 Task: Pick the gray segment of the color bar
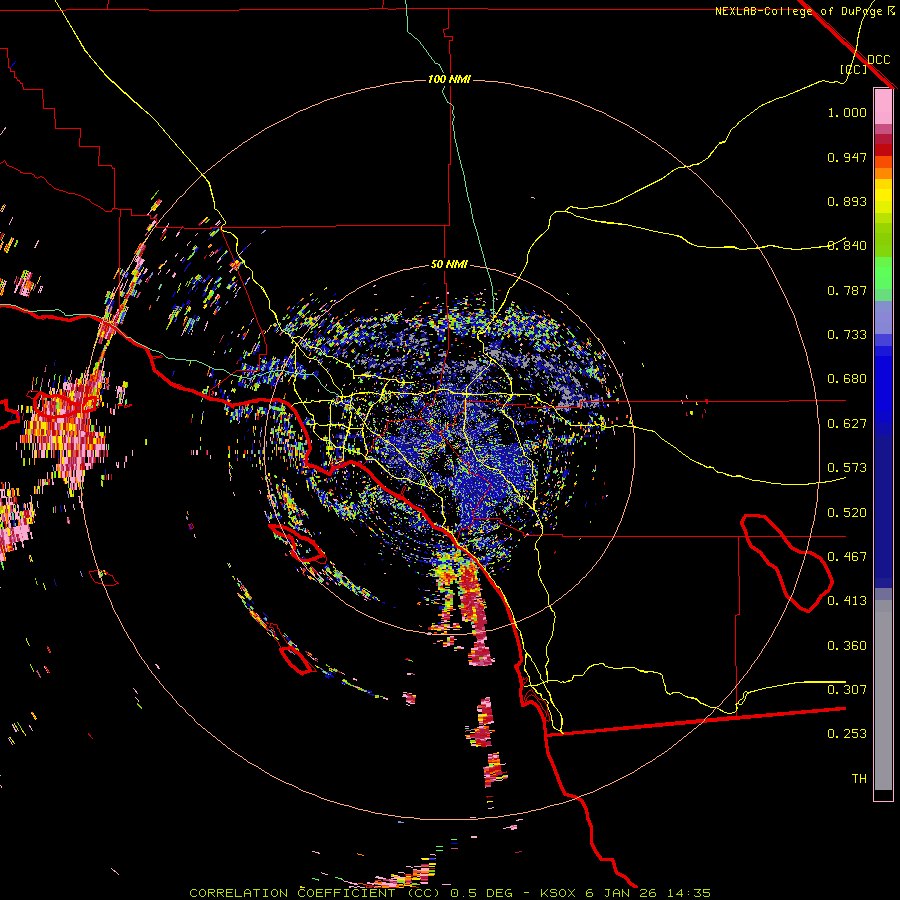tap(883, 695)
